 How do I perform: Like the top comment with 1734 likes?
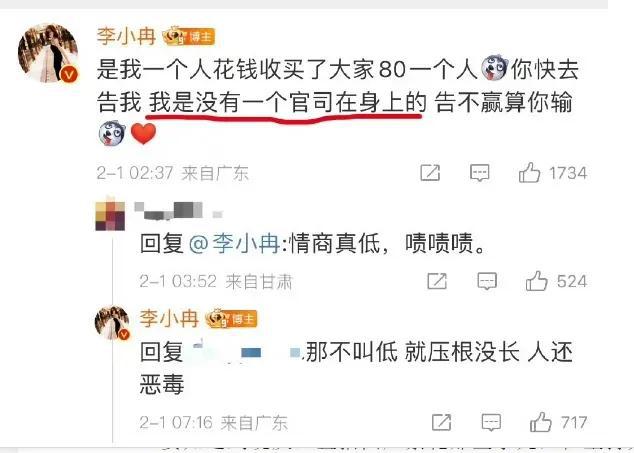tap(530, 173)
